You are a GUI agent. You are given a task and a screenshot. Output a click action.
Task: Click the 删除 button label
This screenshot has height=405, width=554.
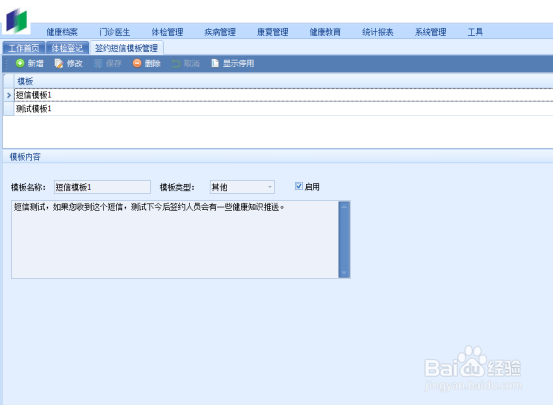[x=153, y=64]
